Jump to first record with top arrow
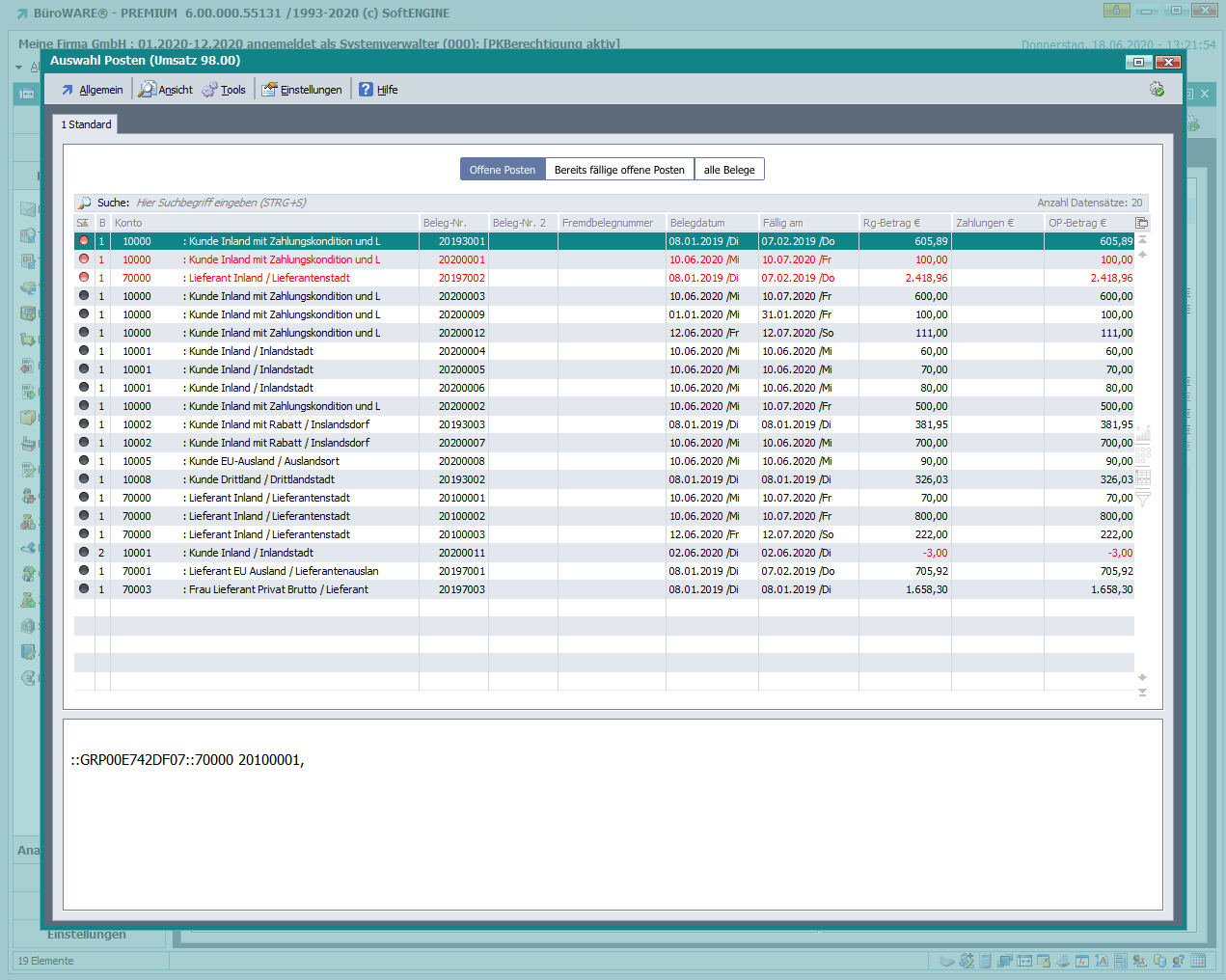Screen dimensions: 1226x980 click(x=1142, y=239)
